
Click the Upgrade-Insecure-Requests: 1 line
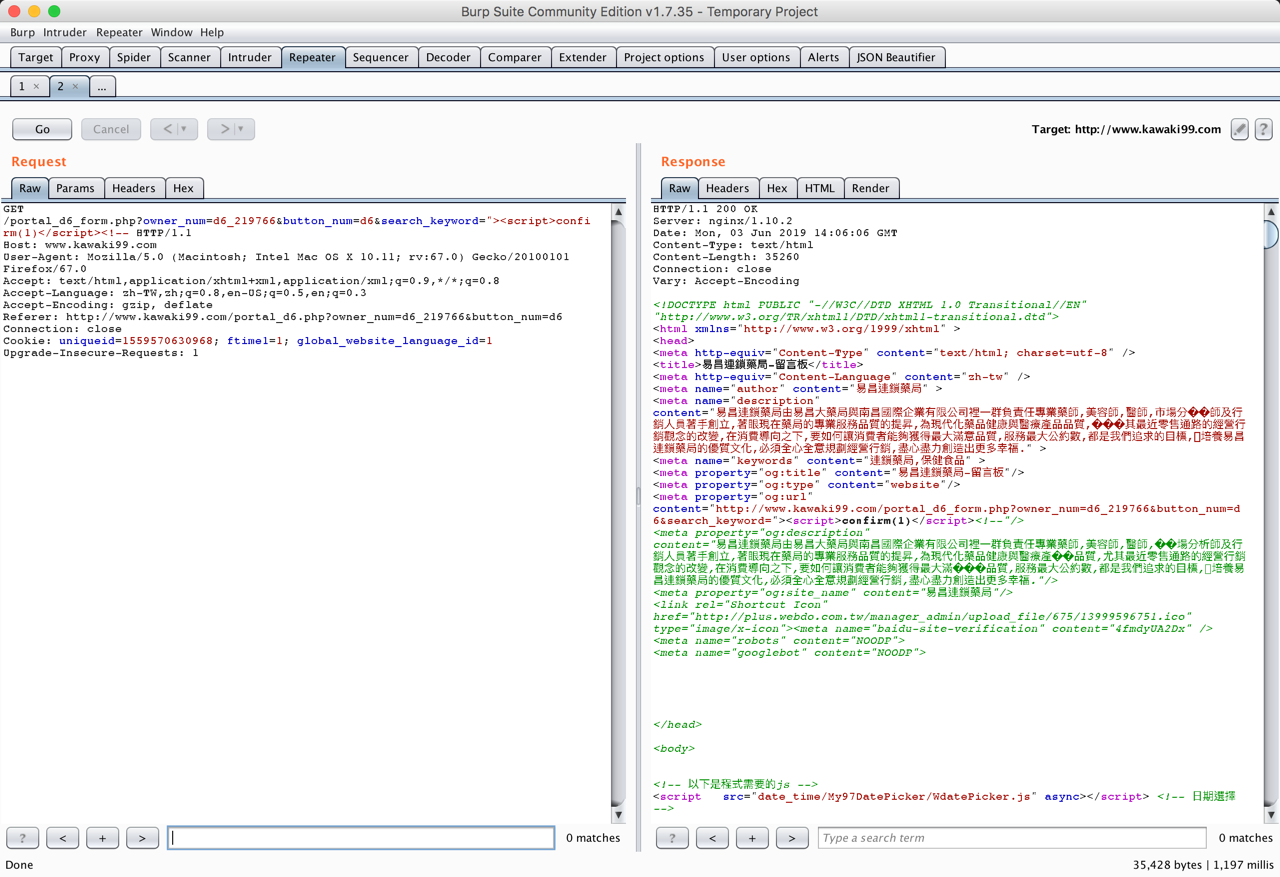pos(101,353)
